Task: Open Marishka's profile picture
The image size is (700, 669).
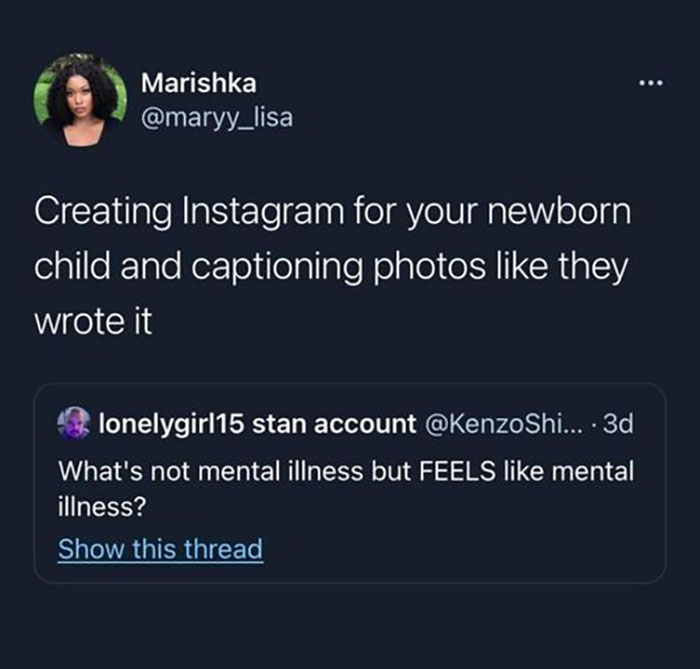Action: [80, 100]
